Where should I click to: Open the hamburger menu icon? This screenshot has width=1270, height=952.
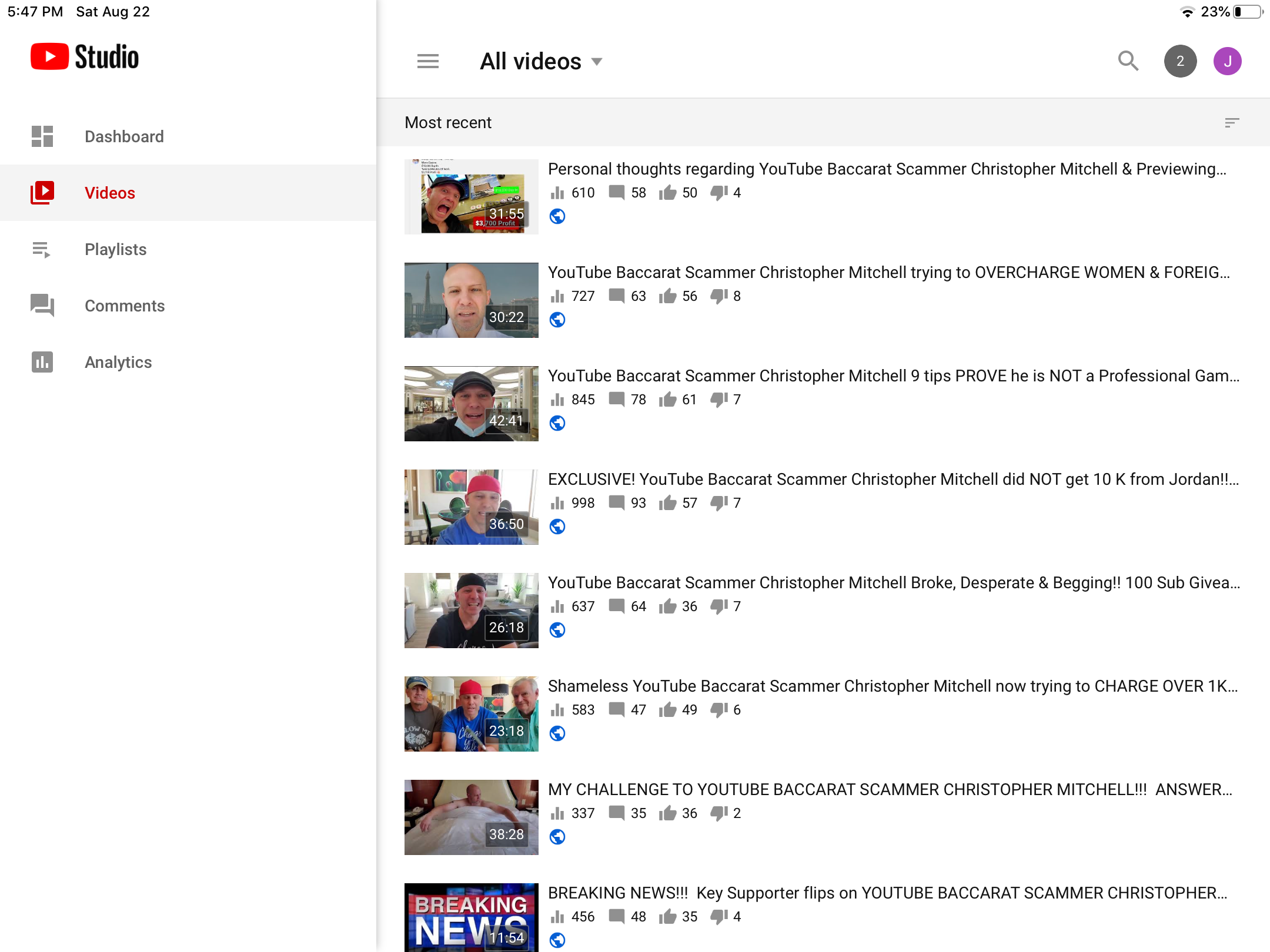click(427, 61)
